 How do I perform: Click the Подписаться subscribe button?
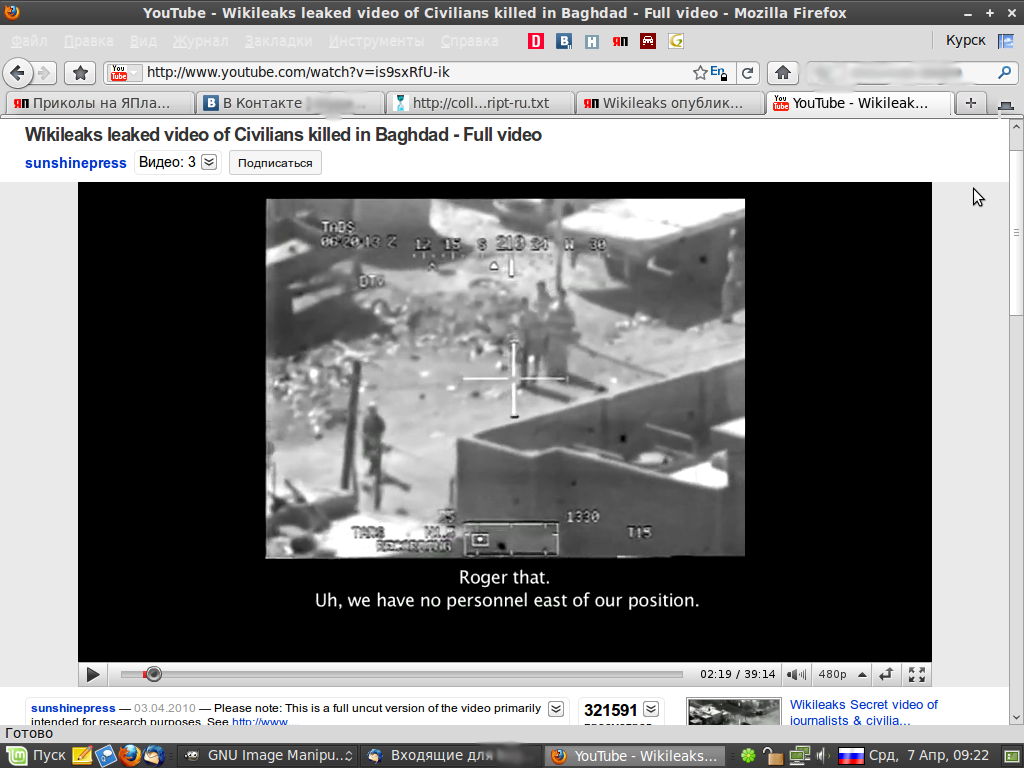(275, 163)
